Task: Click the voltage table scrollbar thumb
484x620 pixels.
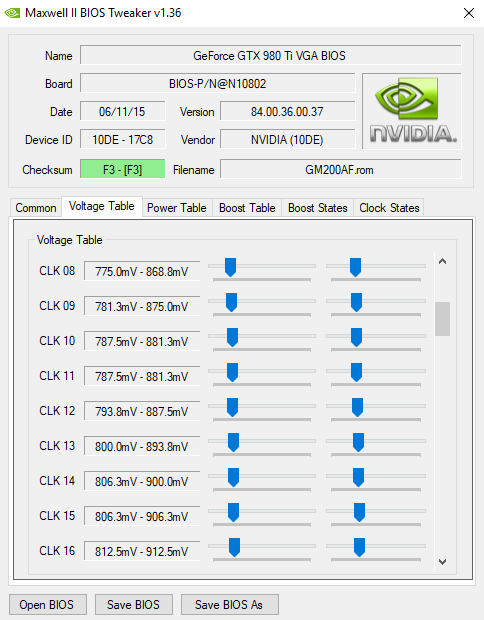Action: coord(442,319)
